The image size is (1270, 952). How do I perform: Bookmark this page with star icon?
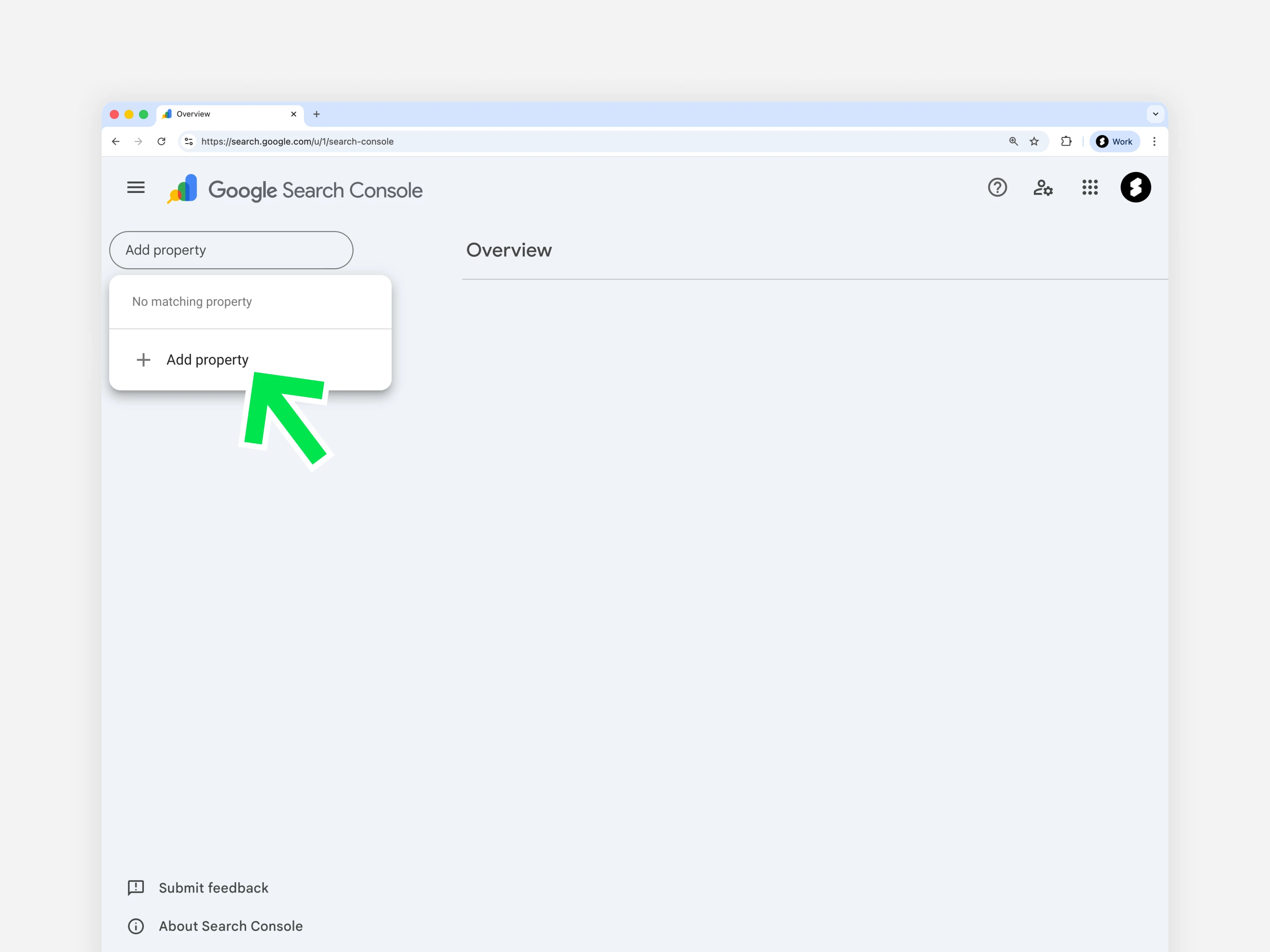[x=1034, y=142]
